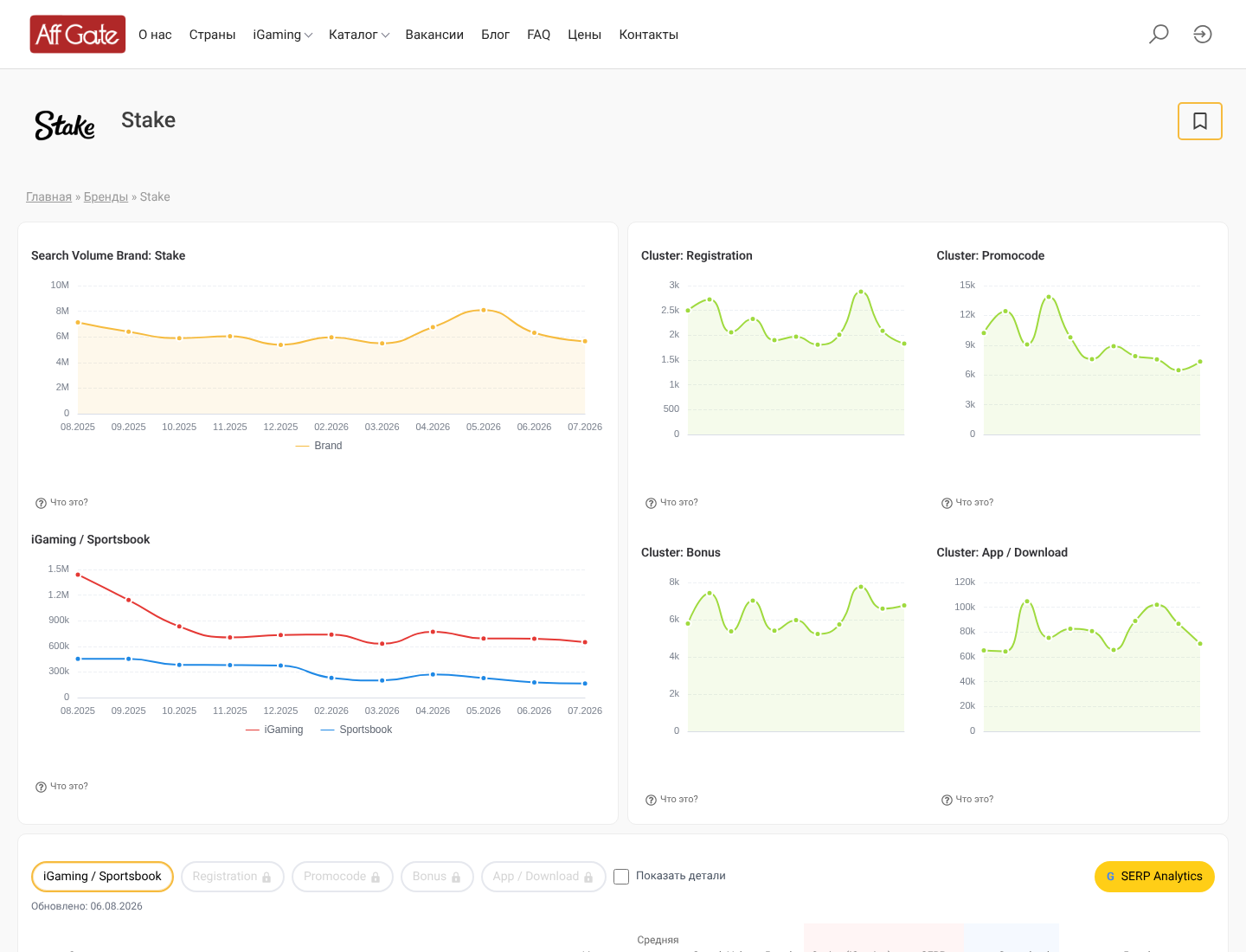This screenshot has width=1246, height=952.
Task: Click the last blue iGaming point at 07.2026
Action: pyautogui.click(x=585, y=684)
